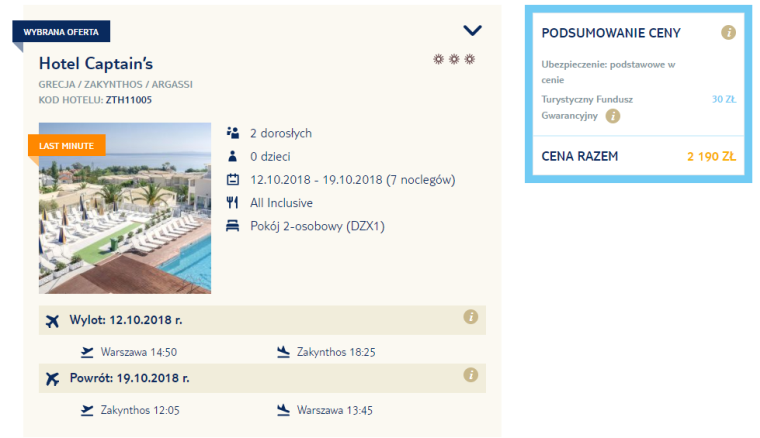The height and width of the screenshot is (438, 760).
Task: Click the Powrót: 19.10.2018 r. header
Action: (129, 379)
